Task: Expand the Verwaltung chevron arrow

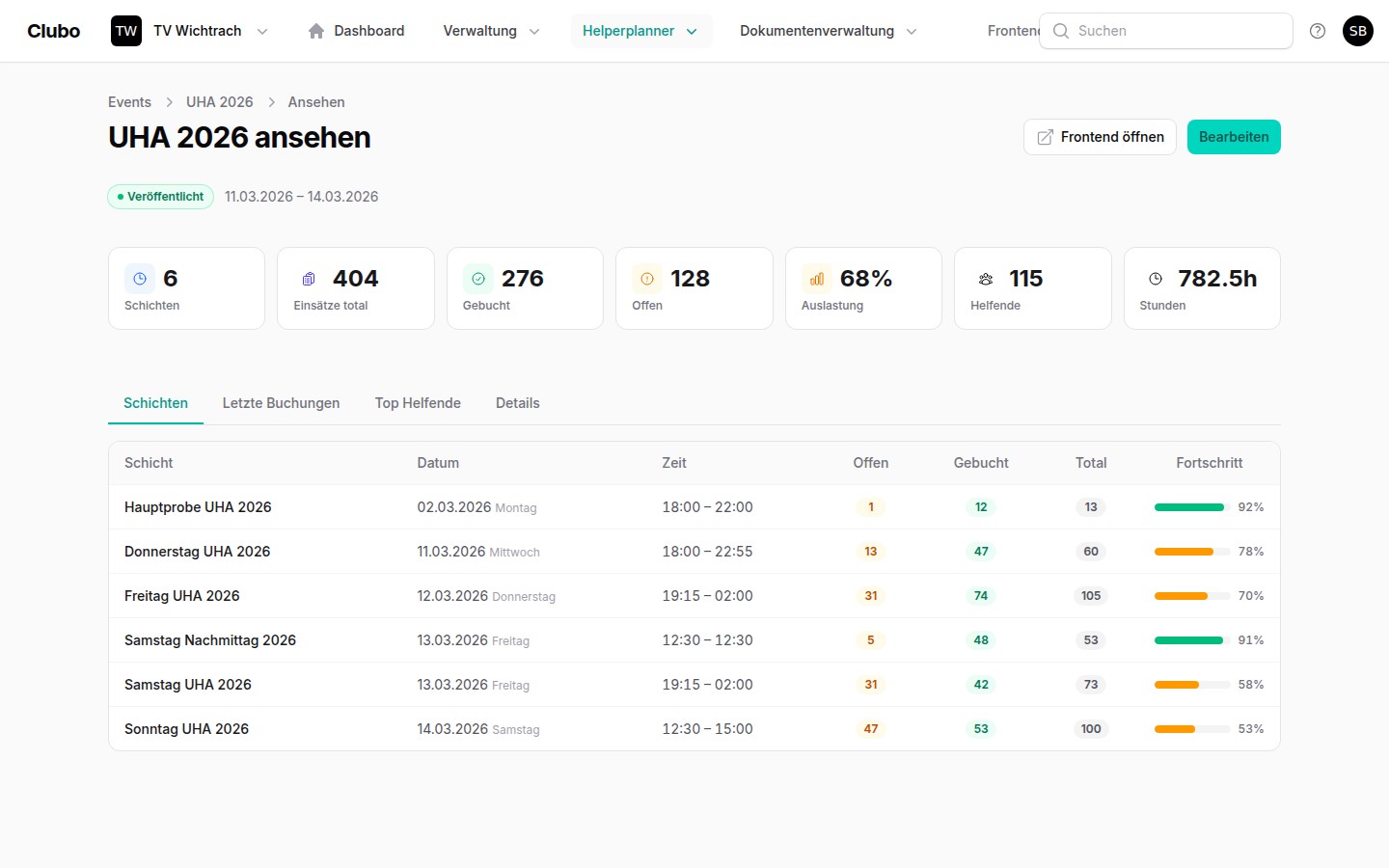Action: [534, 31]
